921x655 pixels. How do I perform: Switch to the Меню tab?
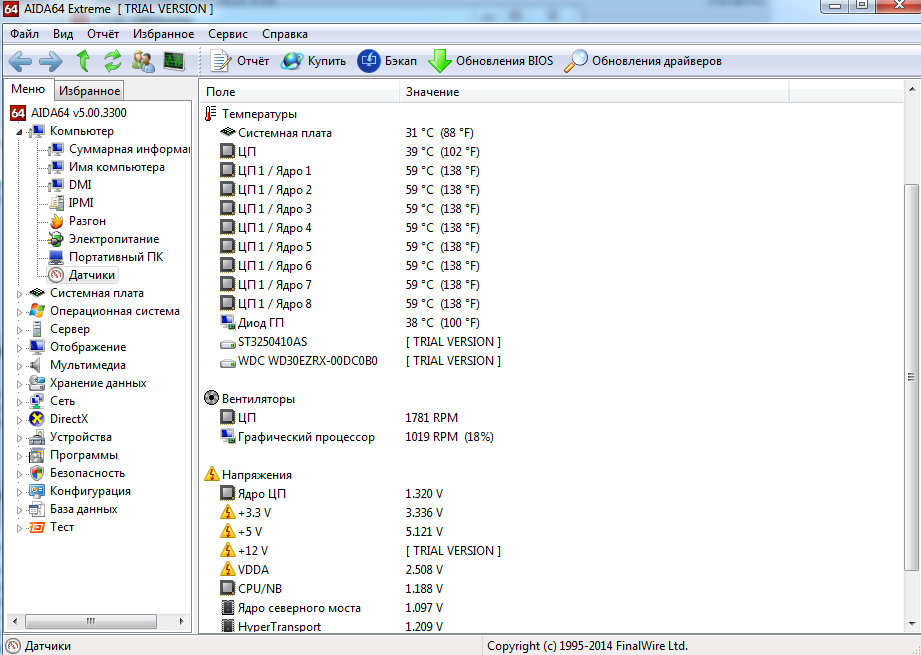(x=28, y=89)
